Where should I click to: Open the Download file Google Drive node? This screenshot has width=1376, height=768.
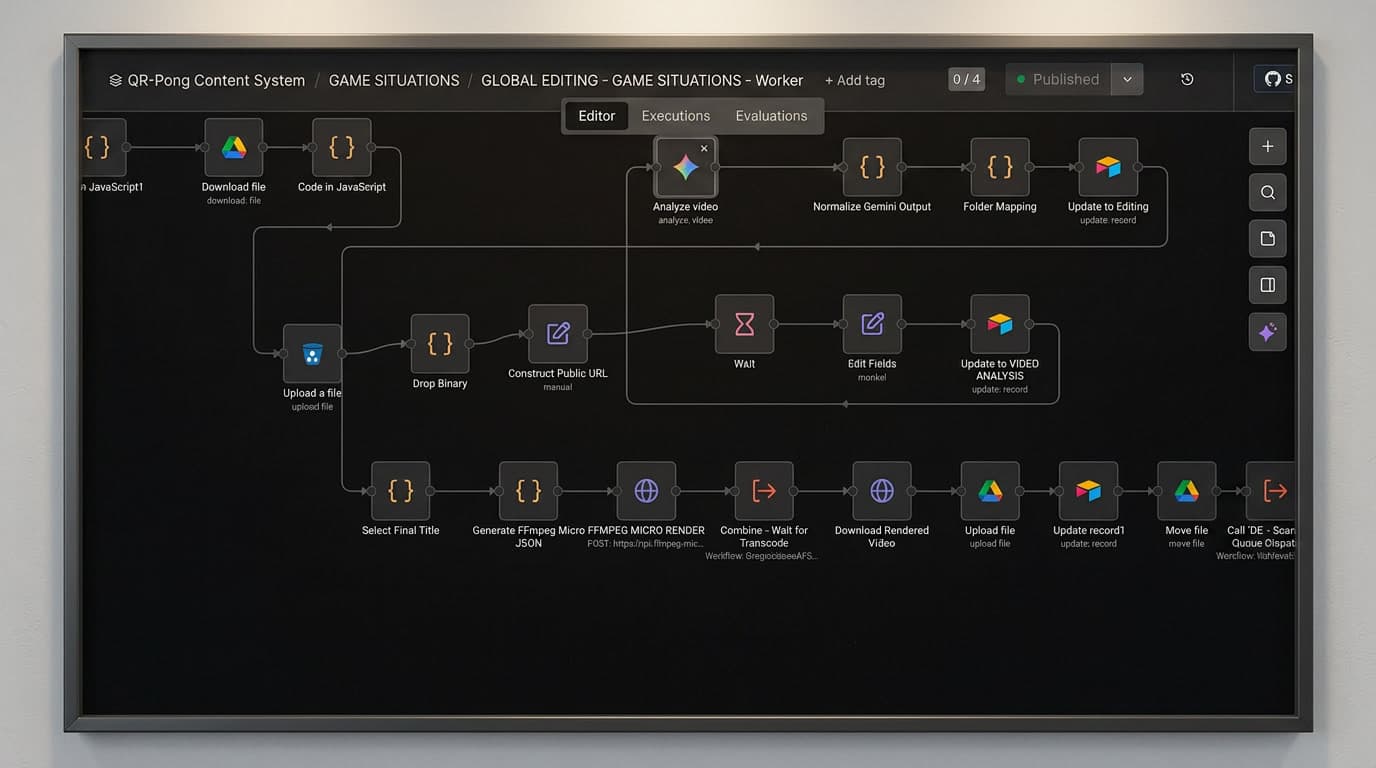tap(233, 146)
